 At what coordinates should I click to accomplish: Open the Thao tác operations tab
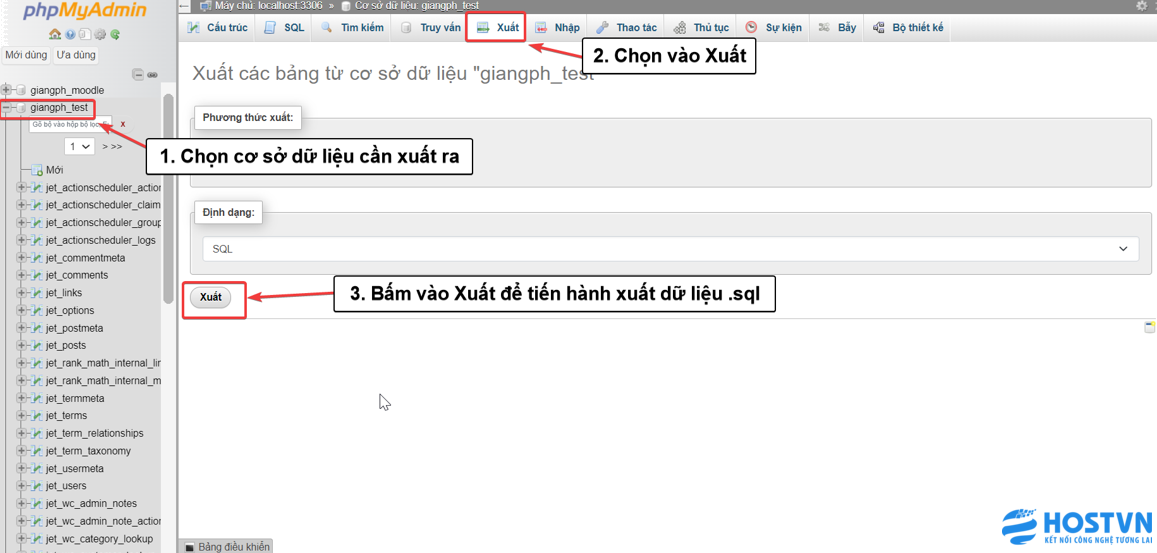626,28
